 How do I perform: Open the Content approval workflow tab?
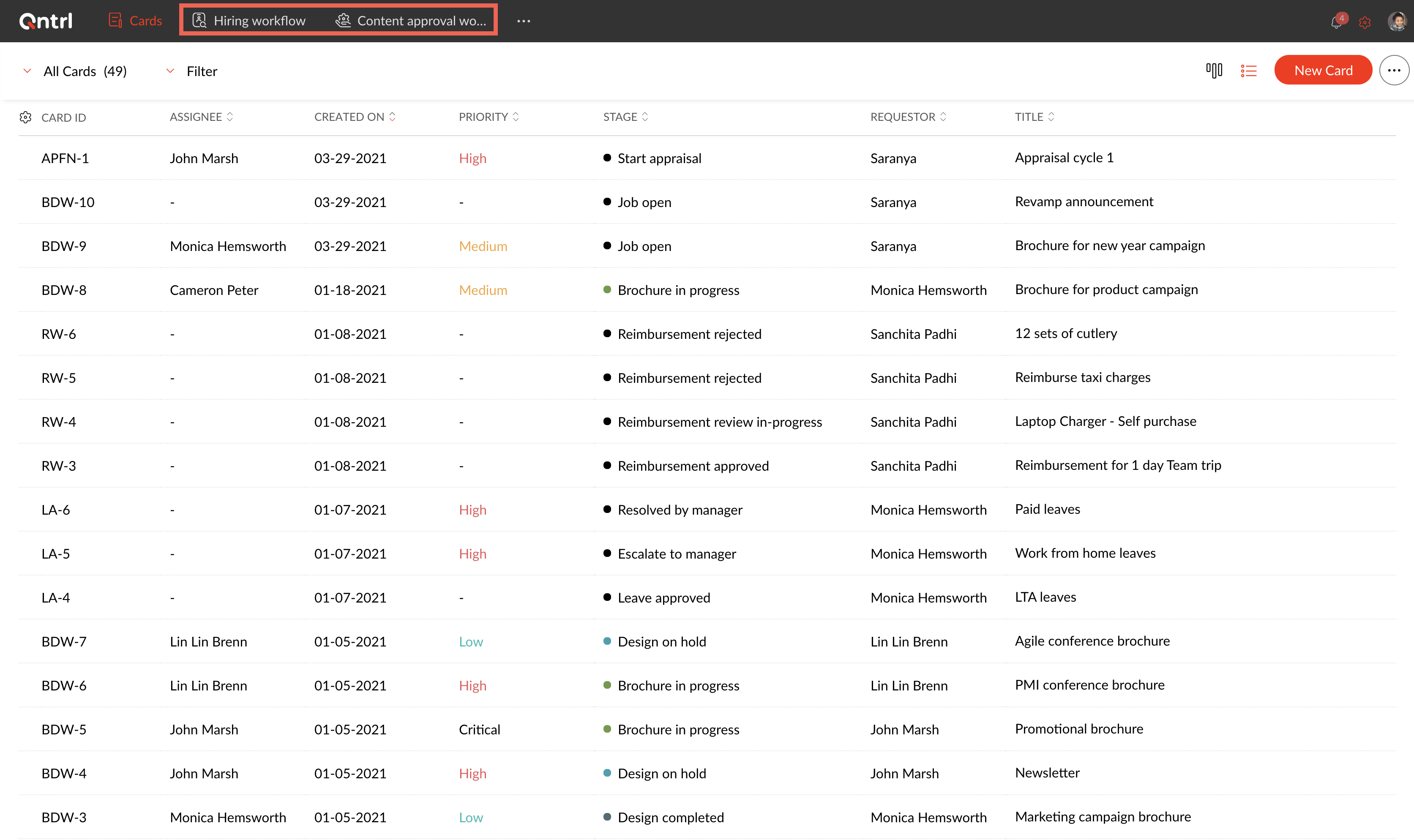[x=411, y=21]
